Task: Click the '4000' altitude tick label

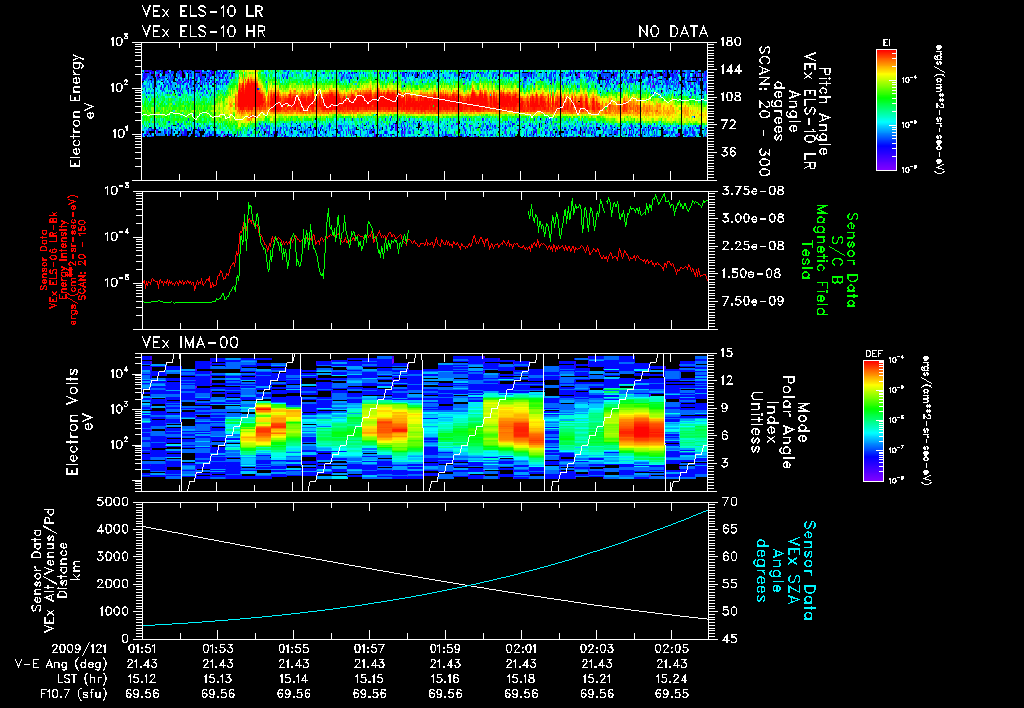Action: (x=113, y=529)
